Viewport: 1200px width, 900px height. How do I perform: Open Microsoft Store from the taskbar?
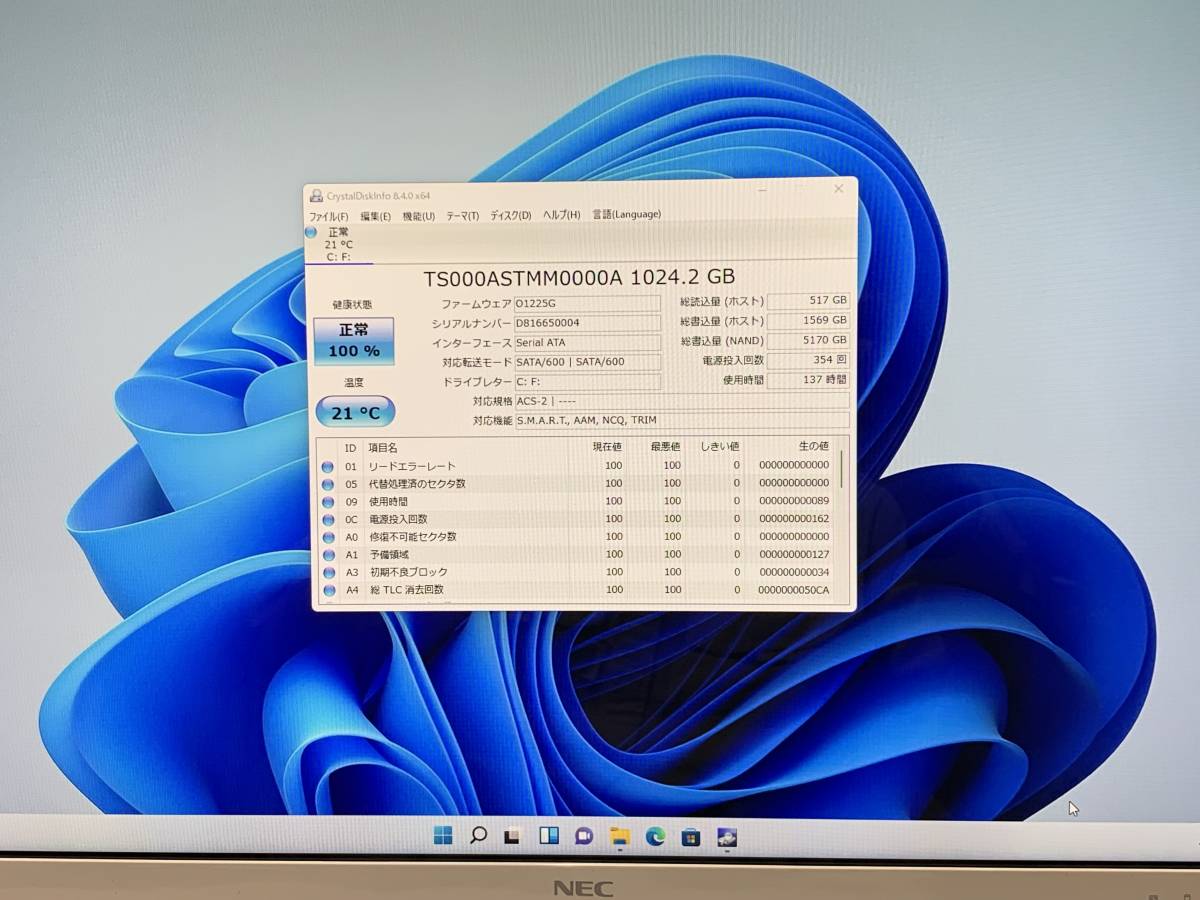690,837
